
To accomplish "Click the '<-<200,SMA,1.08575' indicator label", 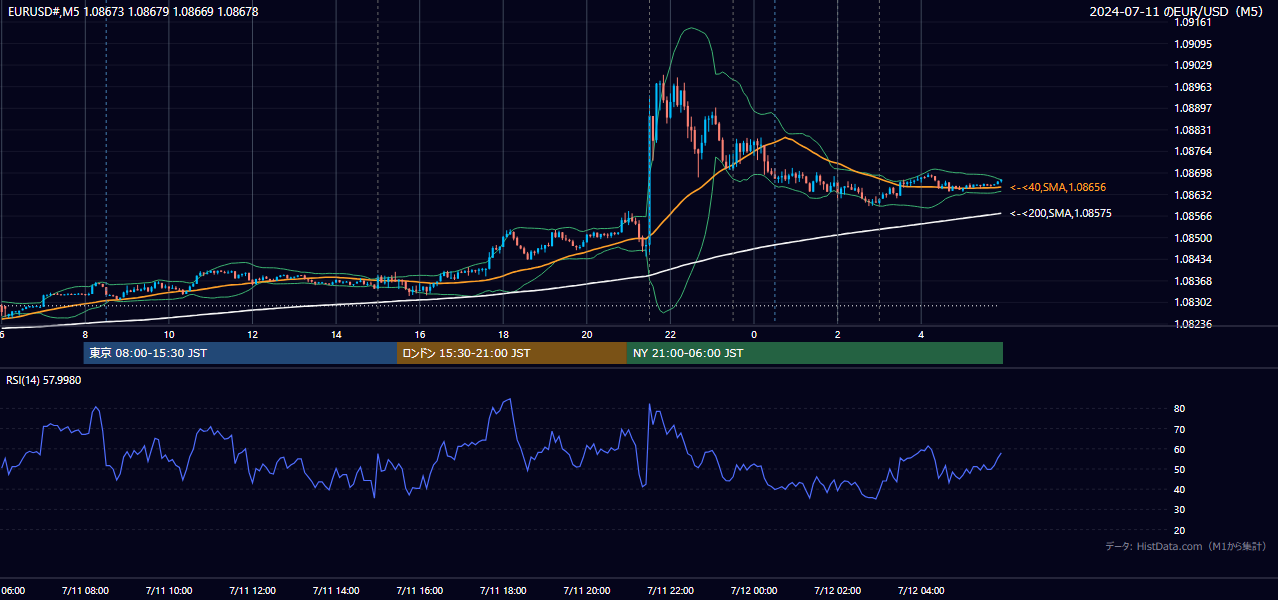I will pyautogui.click(x=1061, y=213).
